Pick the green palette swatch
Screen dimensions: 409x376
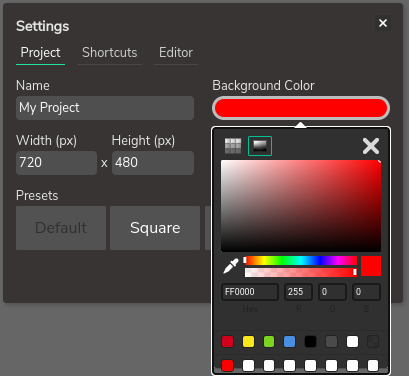[269, 342]
